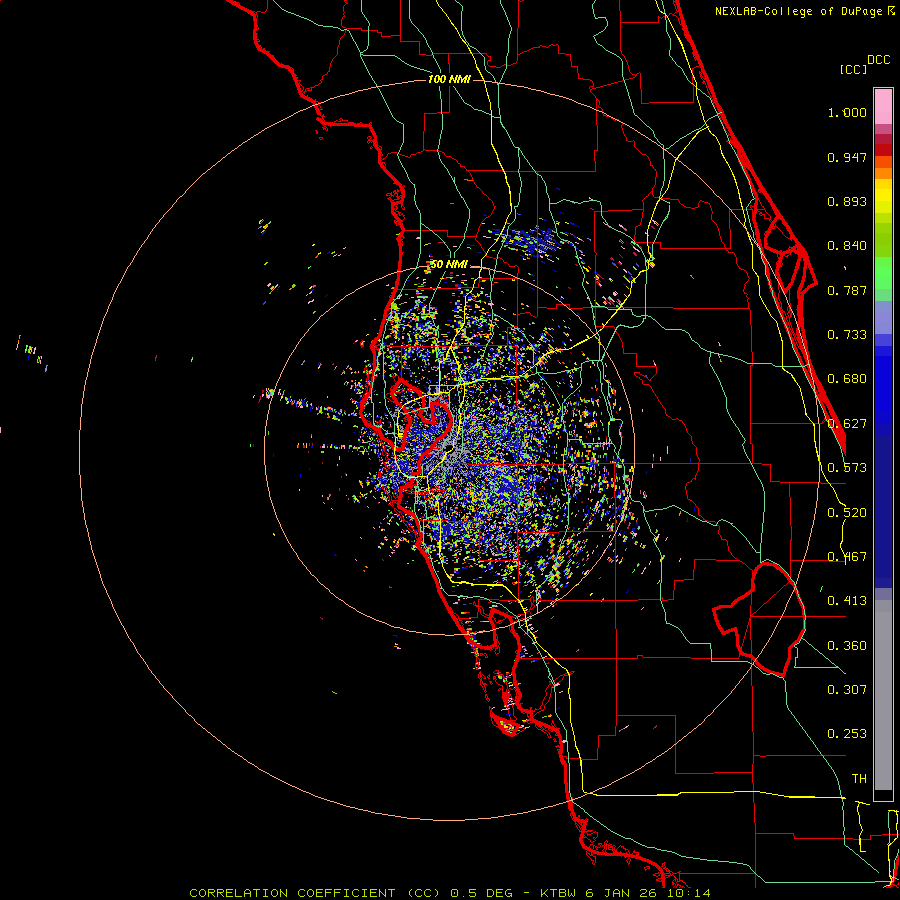
Task: Click the thick red Lake Okeechobee outline
Action: (761, 620)
